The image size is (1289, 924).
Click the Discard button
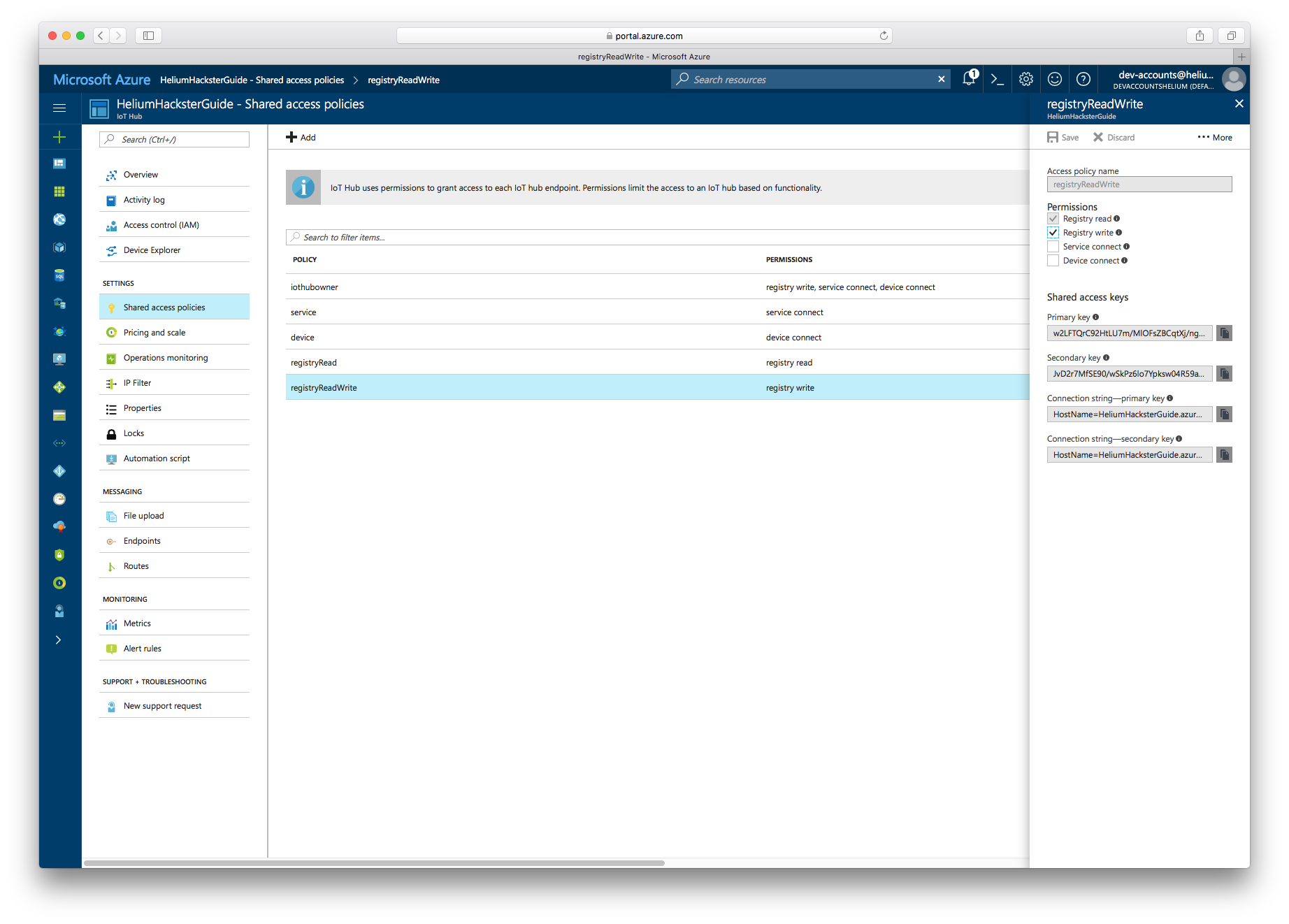[x=1114, y=138]
